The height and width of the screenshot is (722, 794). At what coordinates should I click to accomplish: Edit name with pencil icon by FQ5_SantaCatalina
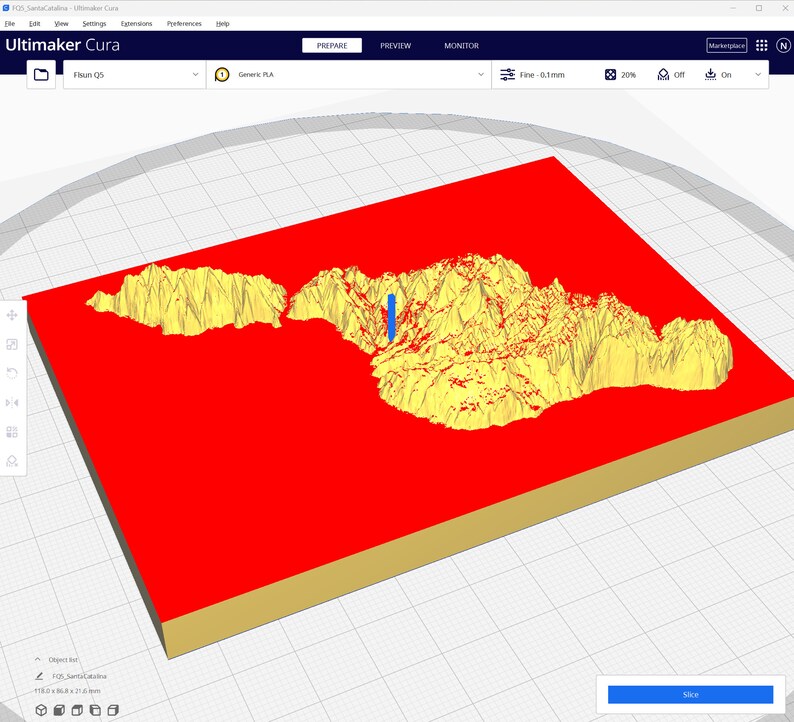pos(39,676)
